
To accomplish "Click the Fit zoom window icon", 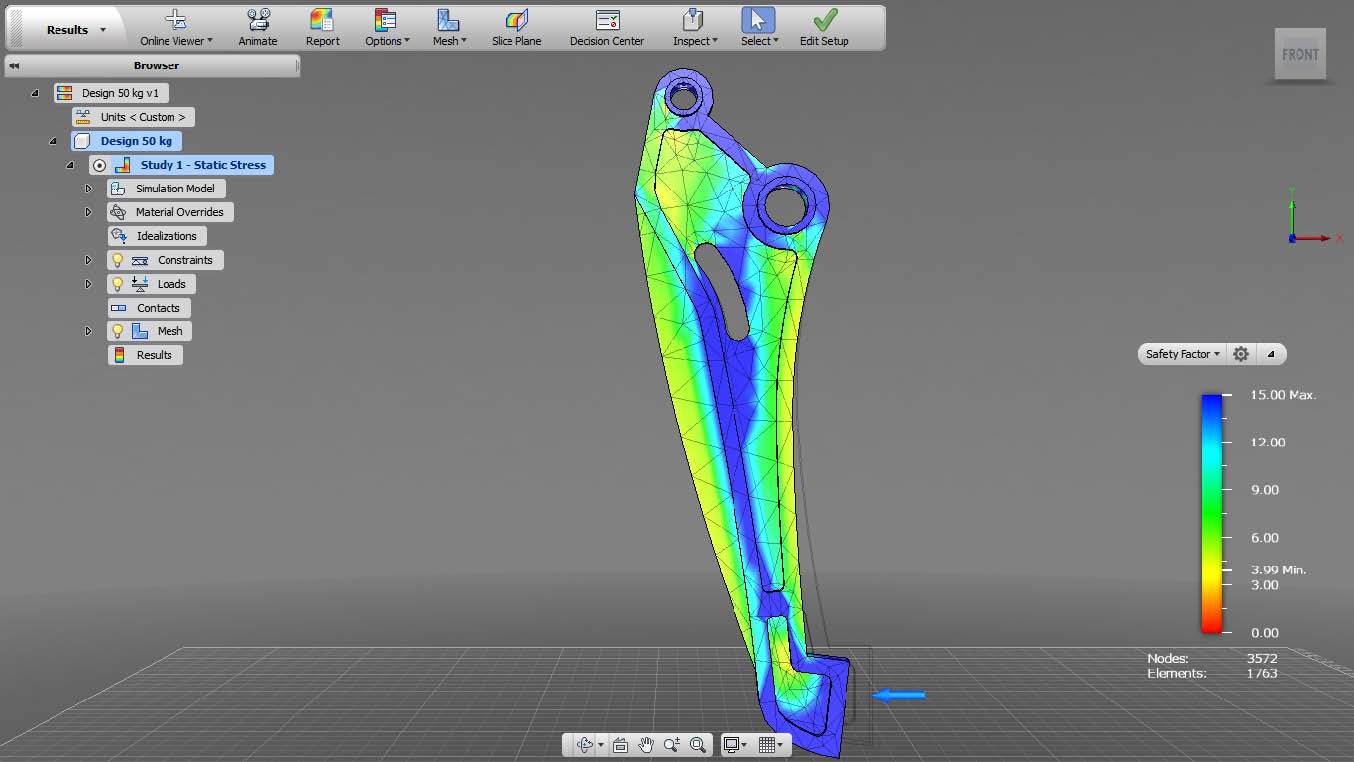I will click(x=698, y=745).
